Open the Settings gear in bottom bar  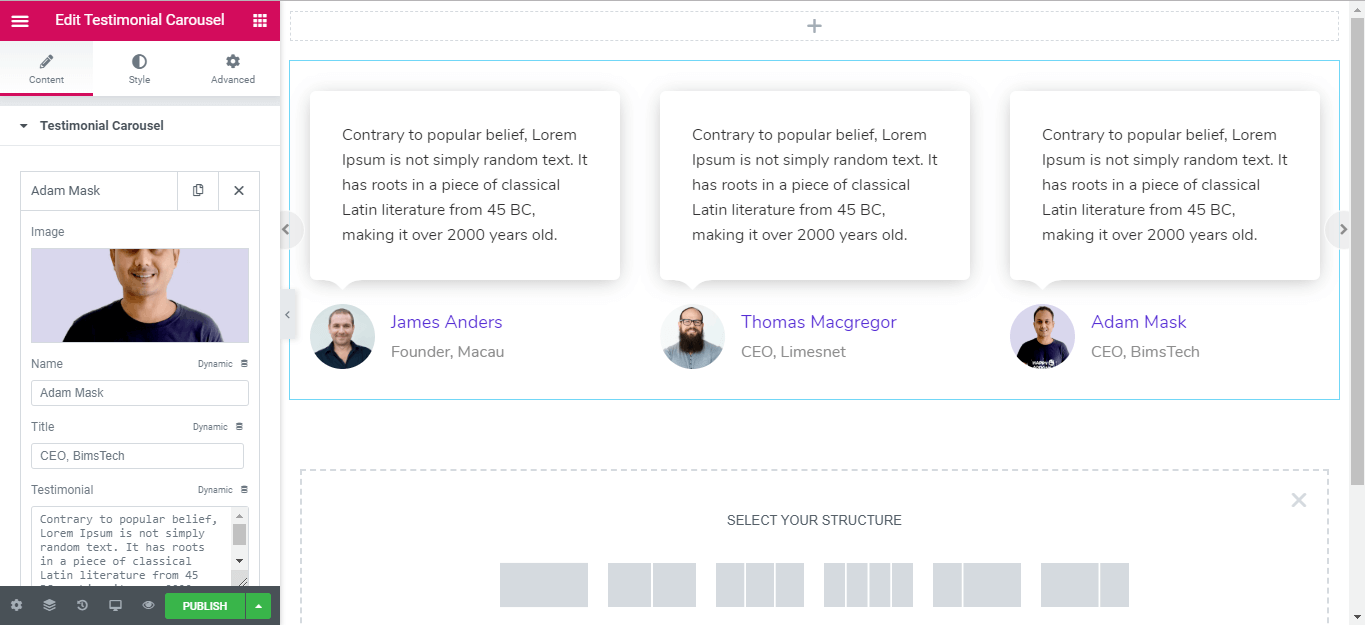point(16,606)
